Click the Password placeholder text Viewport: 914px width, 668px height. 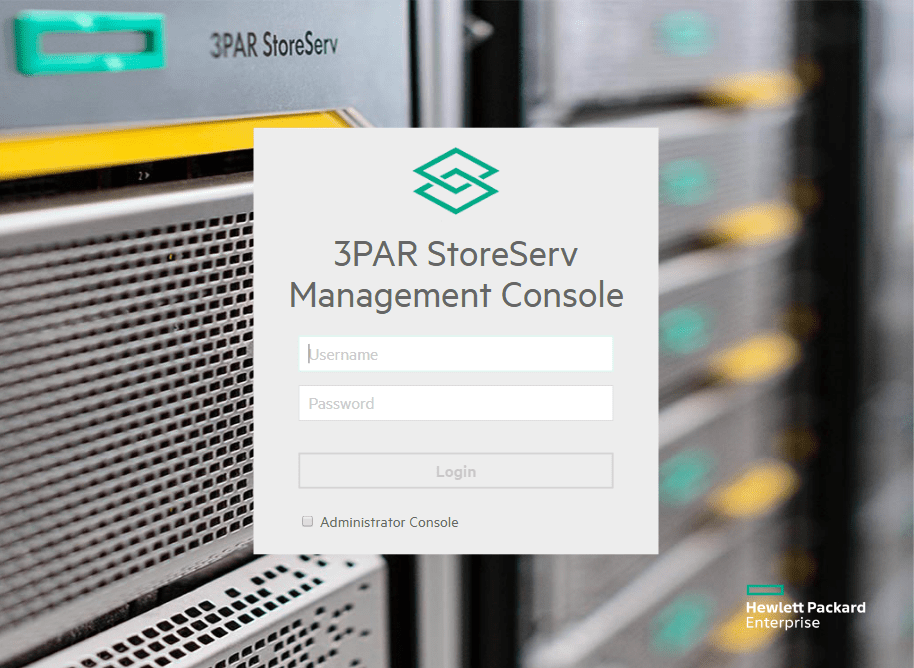tap(342, 404)
